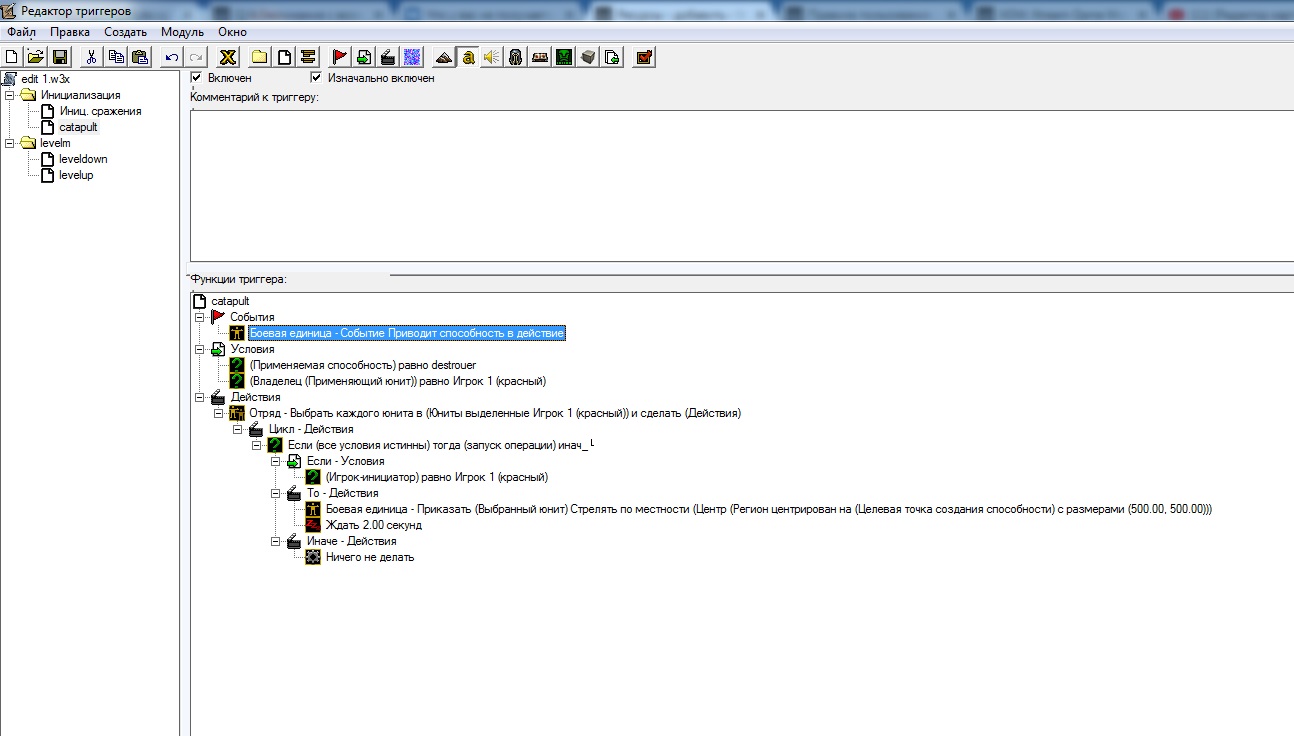The height and width of the screenshot is (736, 1294).
Task: Toggle the "Включен" checkbox
Action: click(196, 77)
